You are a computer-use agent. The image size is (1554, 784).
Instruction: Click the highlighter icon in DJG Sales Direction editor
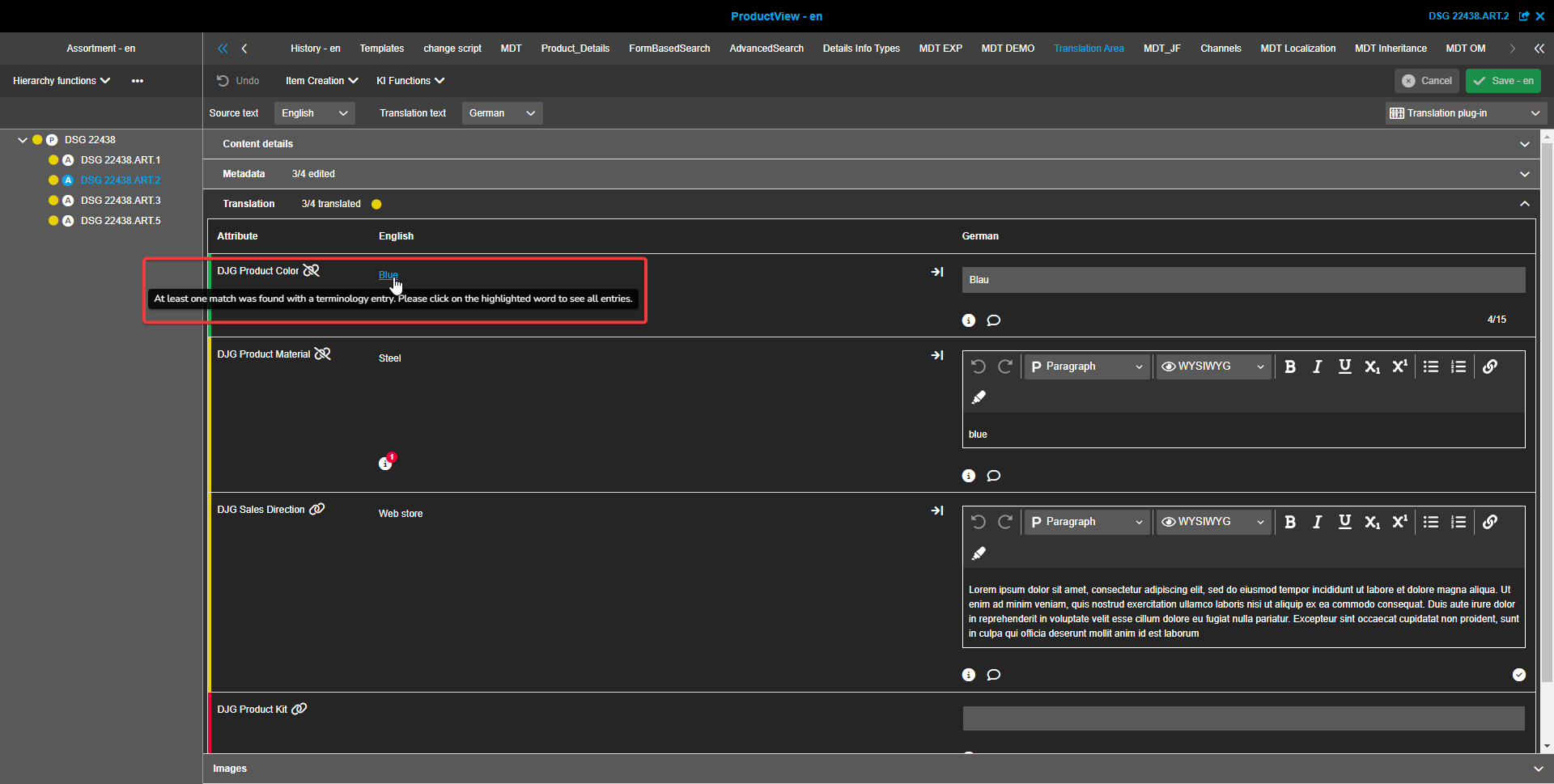[x=979, y=553]
